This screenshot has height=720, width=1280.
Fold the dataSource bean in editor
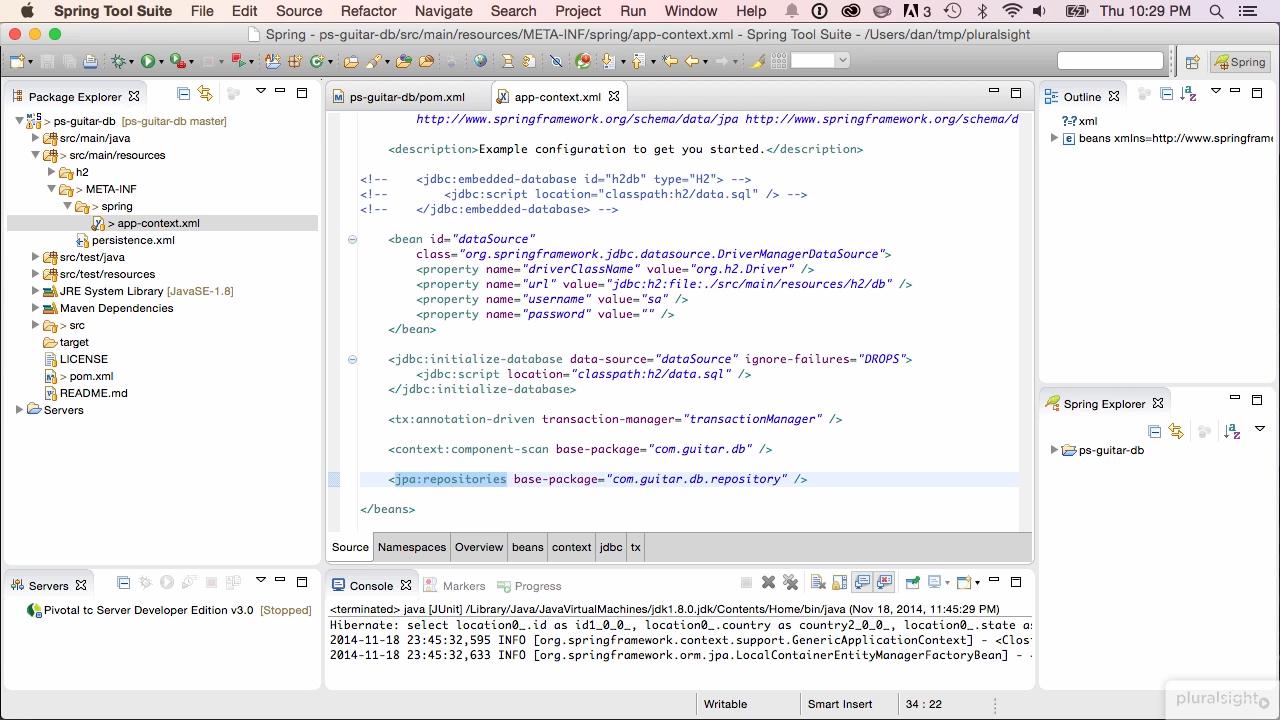352,239
